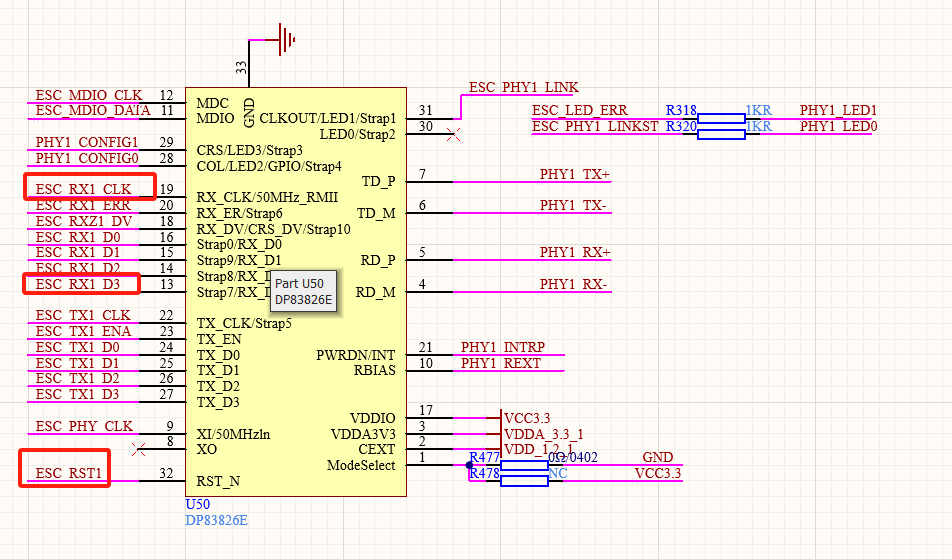Viewport: 952px width, 560px height.
Task: Click the ground symbol above pin 33
Action: pyautogui.click(x=287, y=39)
